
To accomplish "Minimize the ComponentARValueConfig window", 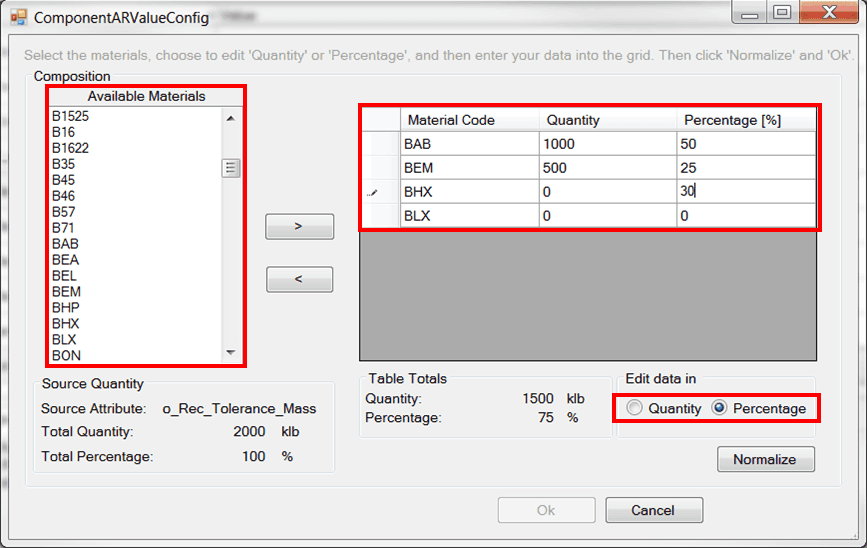I will (x=749, y=12).
